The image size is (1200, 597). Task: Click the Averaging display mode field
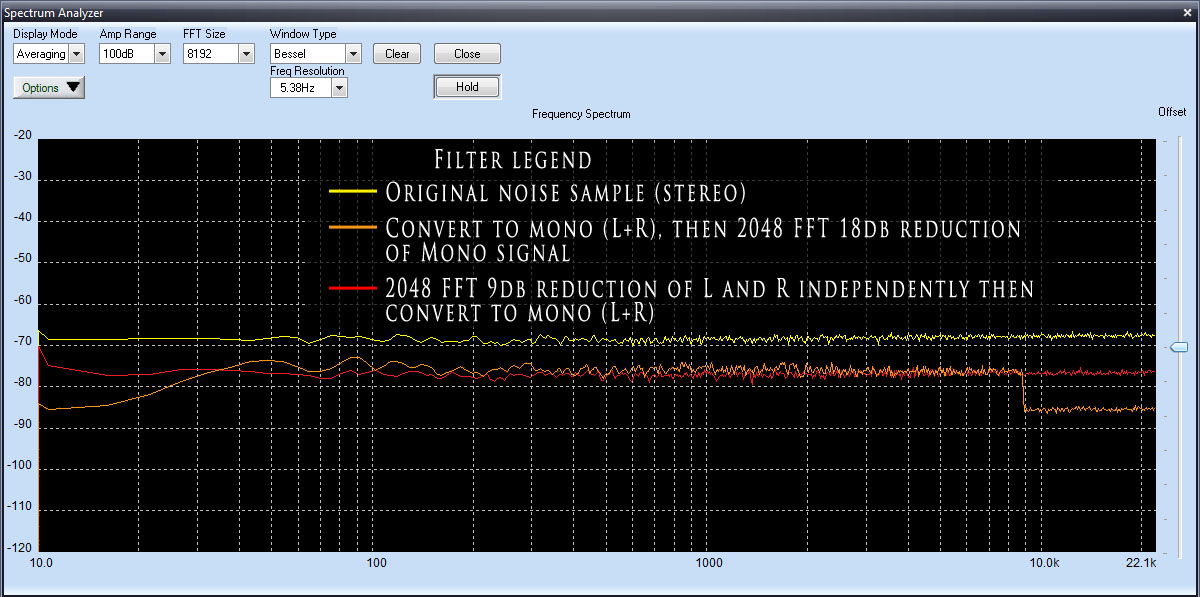(x=41, y=54)
